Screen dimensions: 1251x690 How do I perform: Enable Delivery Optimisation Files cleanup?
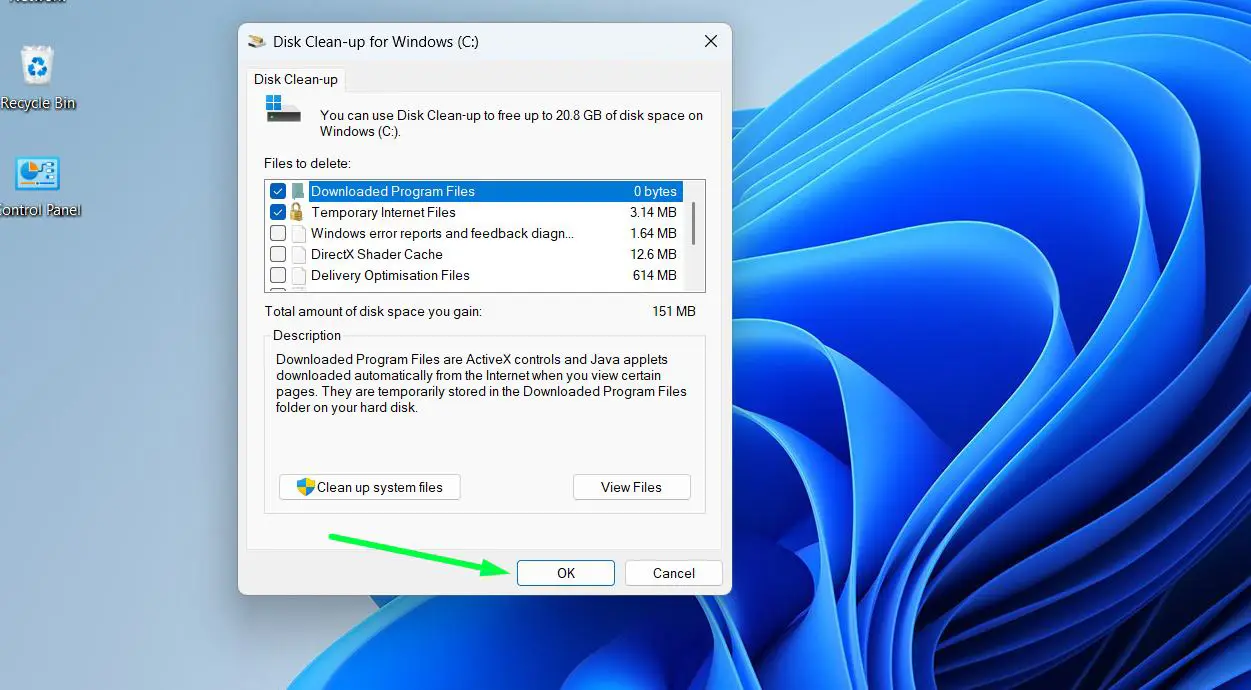(277, 275)
